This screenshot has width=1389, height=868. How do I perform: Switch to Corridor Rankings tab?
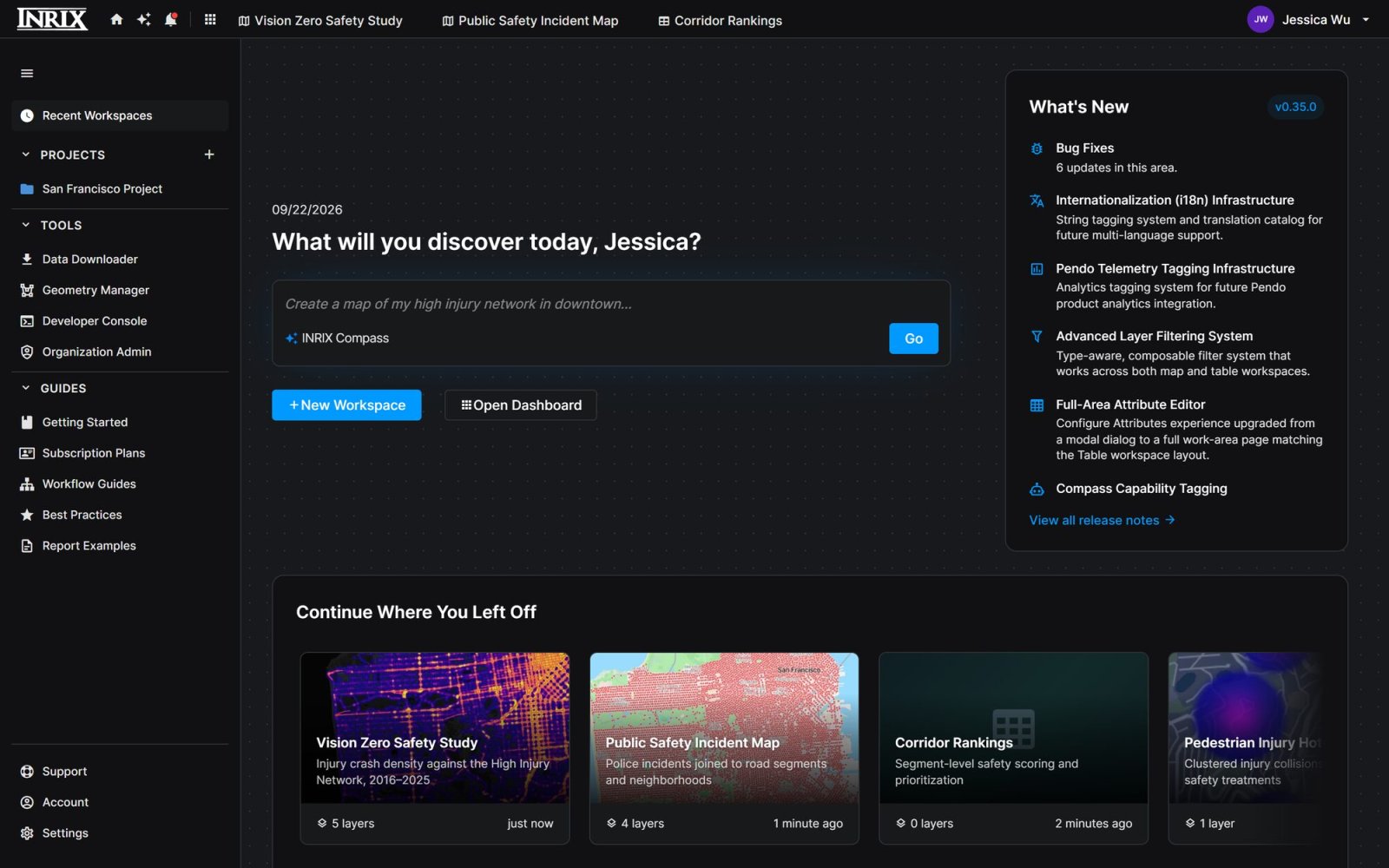click(x=720, y=20)
